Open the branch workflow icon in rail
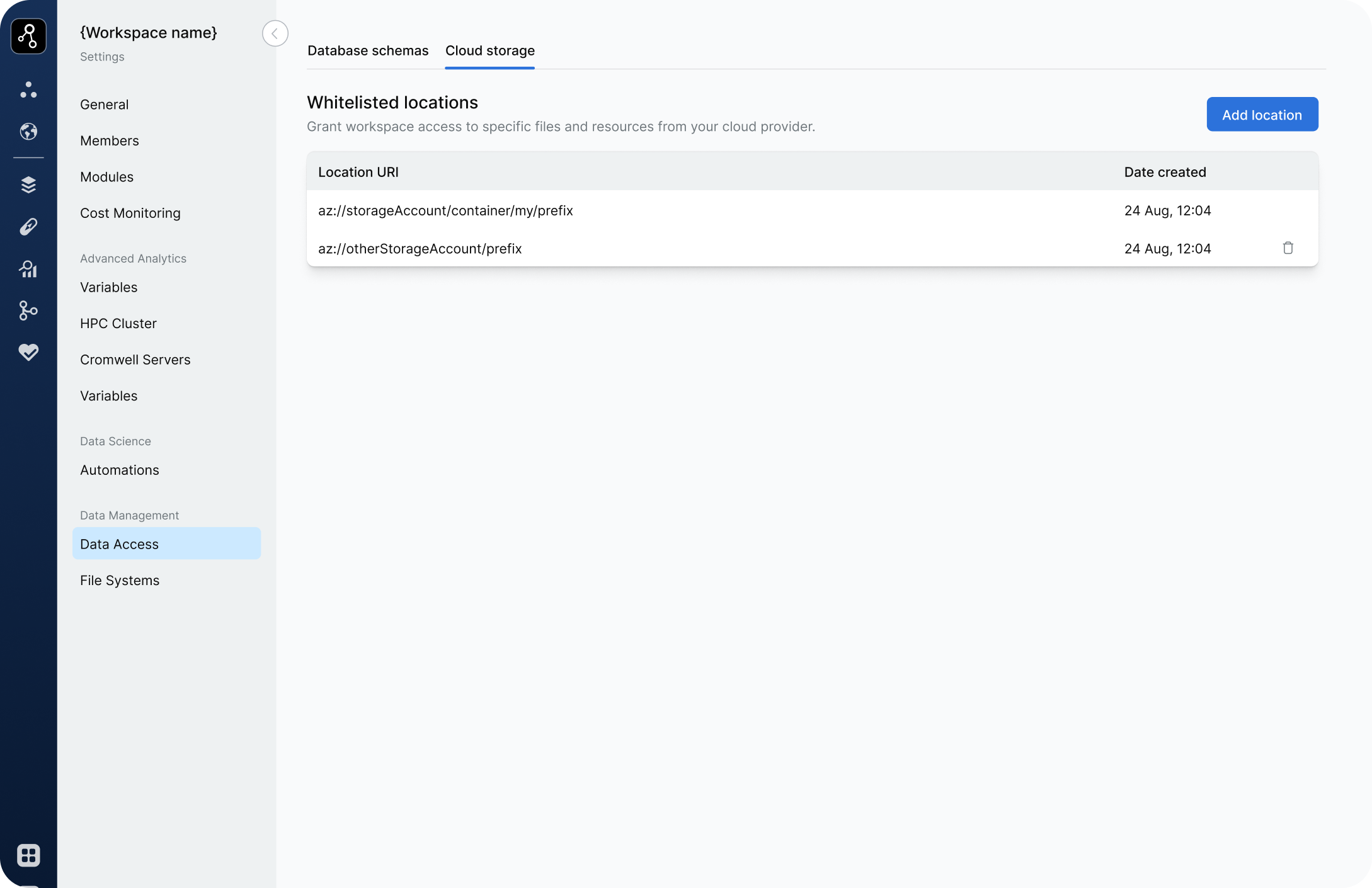 coord(28,310)
